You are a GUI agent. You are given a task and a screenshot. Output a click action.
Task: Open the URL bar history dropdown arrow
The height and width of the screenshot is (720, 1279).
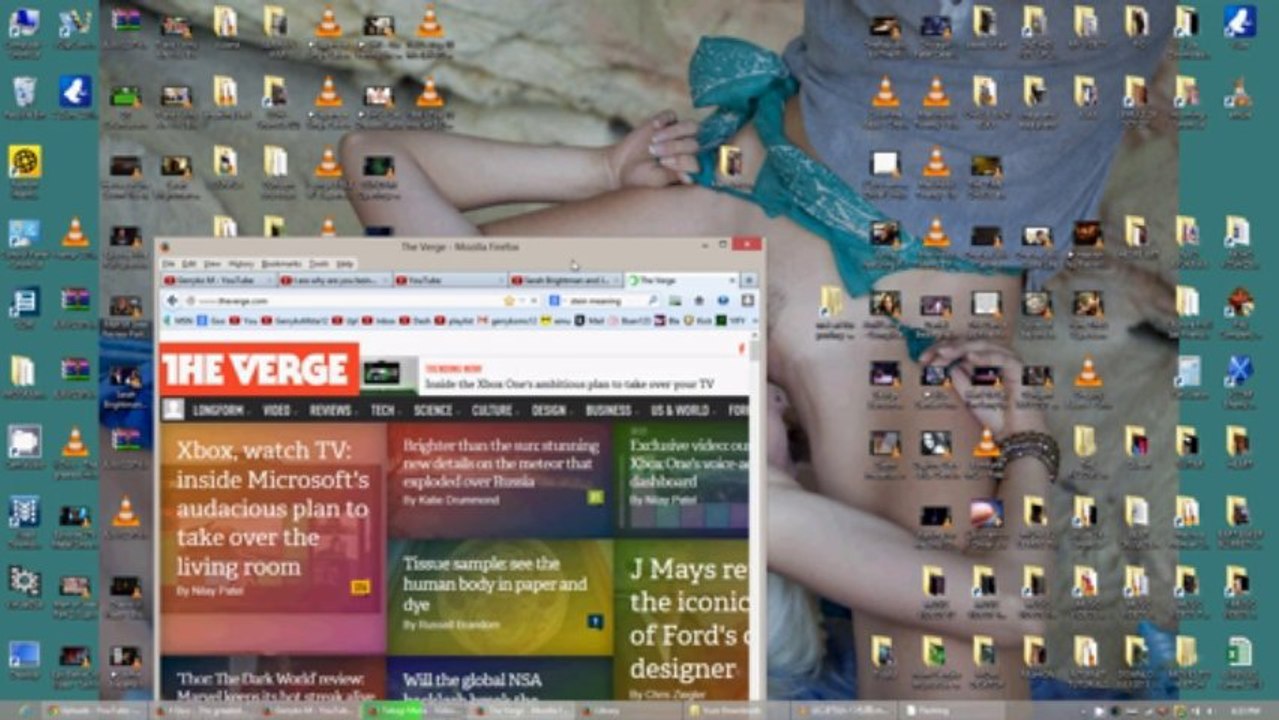coord(524,300)
